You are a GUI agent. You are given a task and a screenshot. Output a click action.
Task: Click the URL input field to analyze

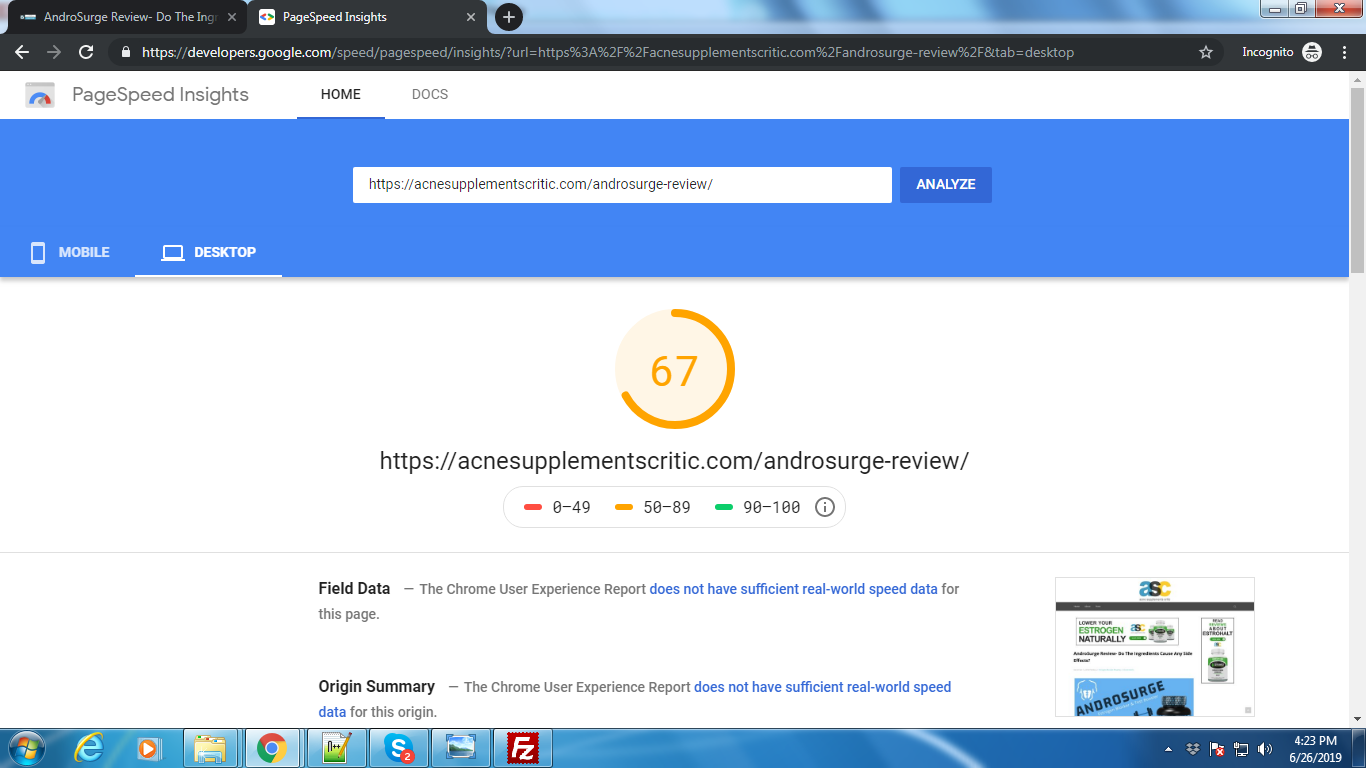(621, 185)
